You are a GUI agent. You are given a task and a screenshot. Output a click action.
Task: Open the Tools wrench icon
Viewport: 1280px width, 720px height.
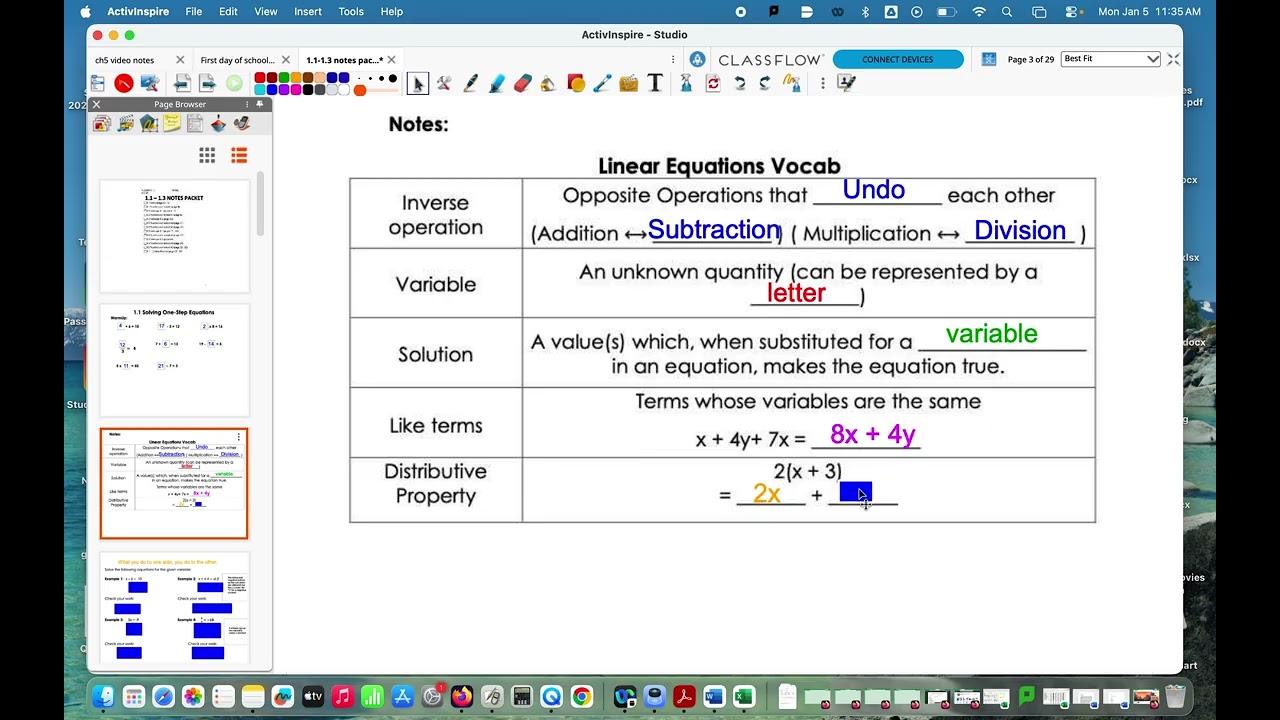click(x=444, y=84)
